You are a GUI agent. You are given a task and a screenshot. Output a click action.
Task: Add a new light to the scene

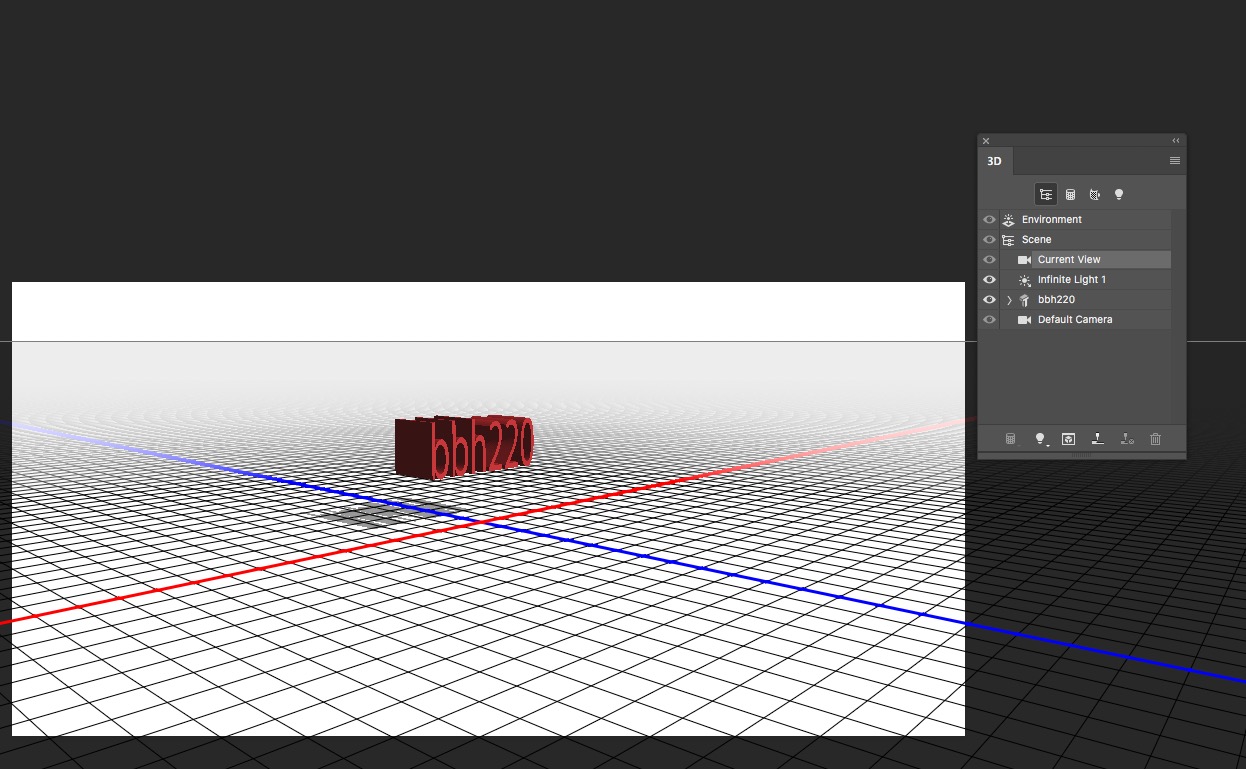(1040, 439)
